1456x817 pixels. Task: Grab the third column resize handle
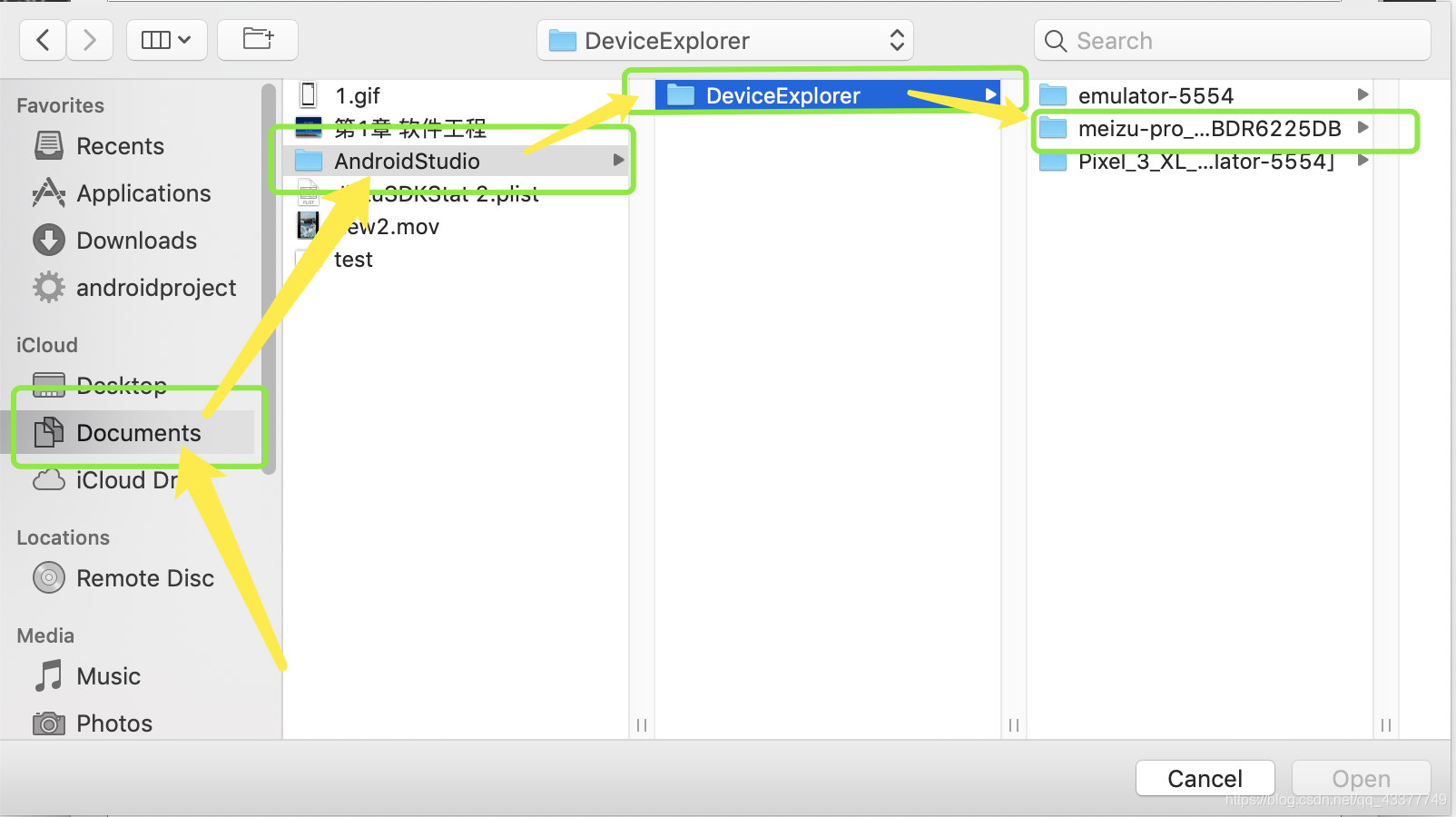tap(1386, 725)
